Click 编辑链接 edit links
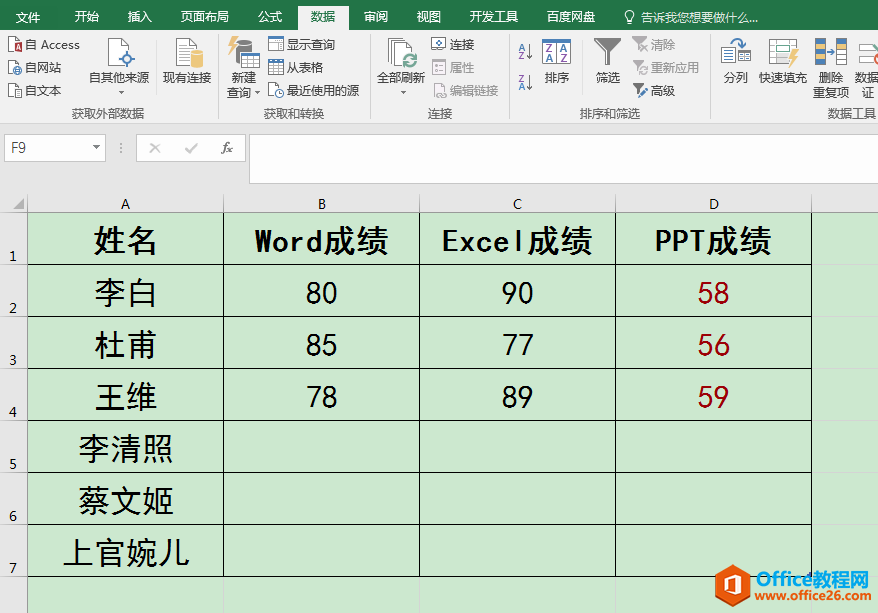The width and height of the screenshot is (878, 613). coord(466,90)
